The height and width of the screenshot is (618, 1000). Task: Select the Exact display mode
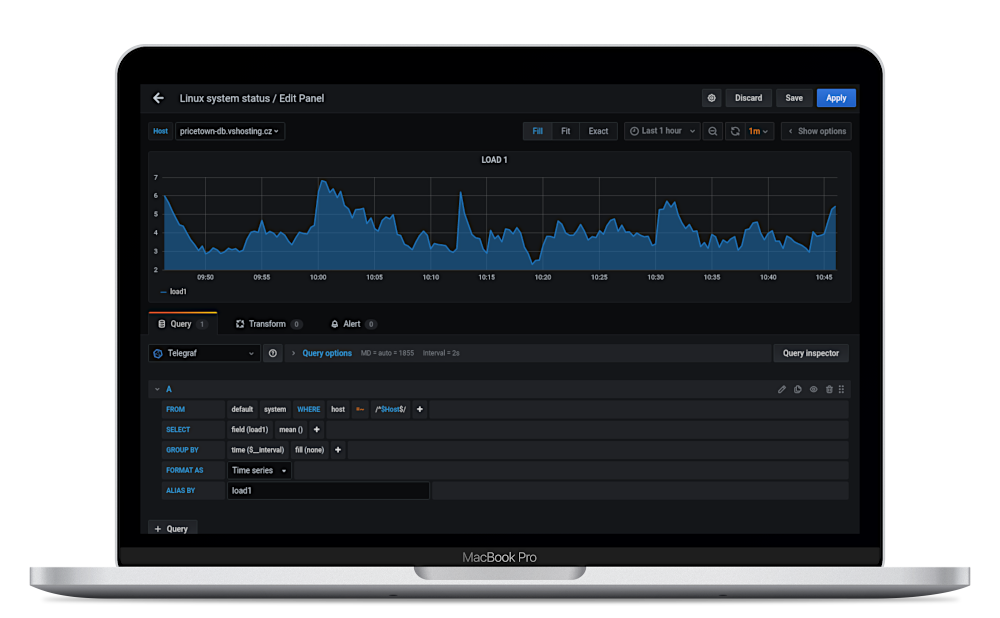[598, 131]
